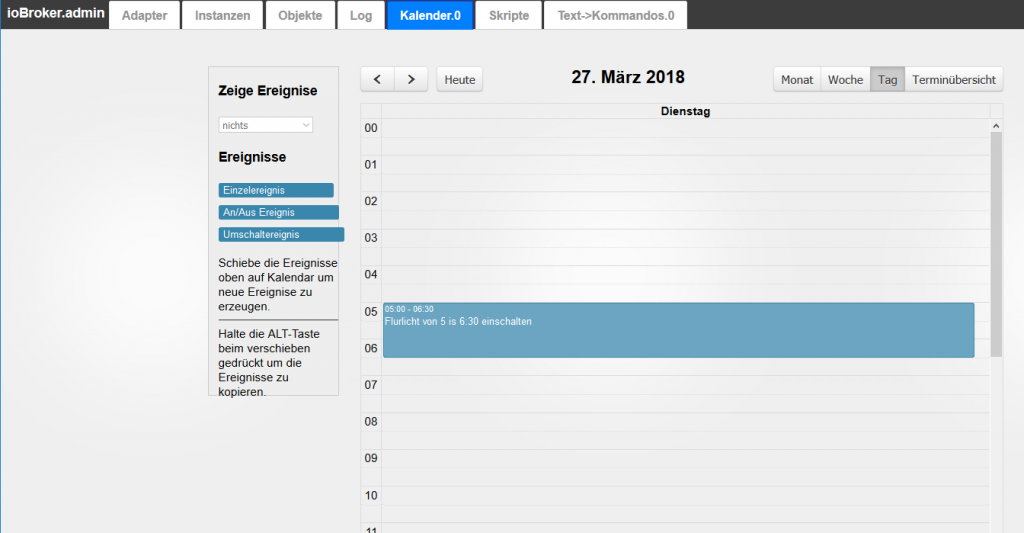Image resolution: width=1024 pixels, height=533 pixels.
Task: Click the Heute button
Action: tap(460, 80)
